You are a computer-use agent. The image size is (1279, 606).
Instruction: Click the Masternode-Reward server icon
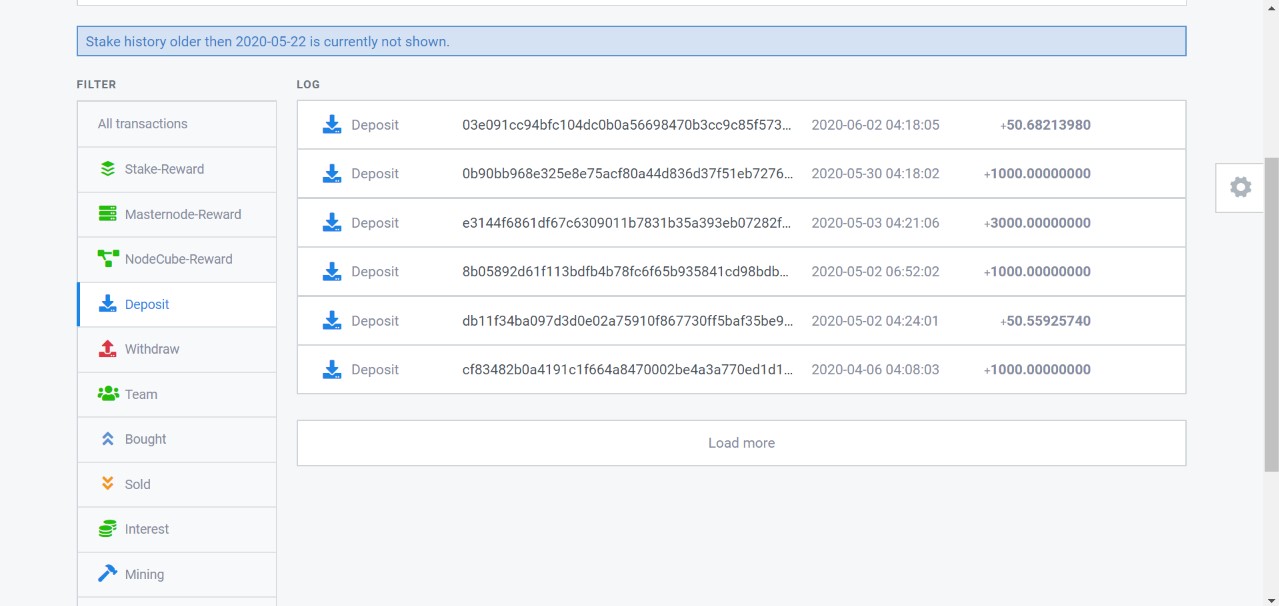click(108, 214)
